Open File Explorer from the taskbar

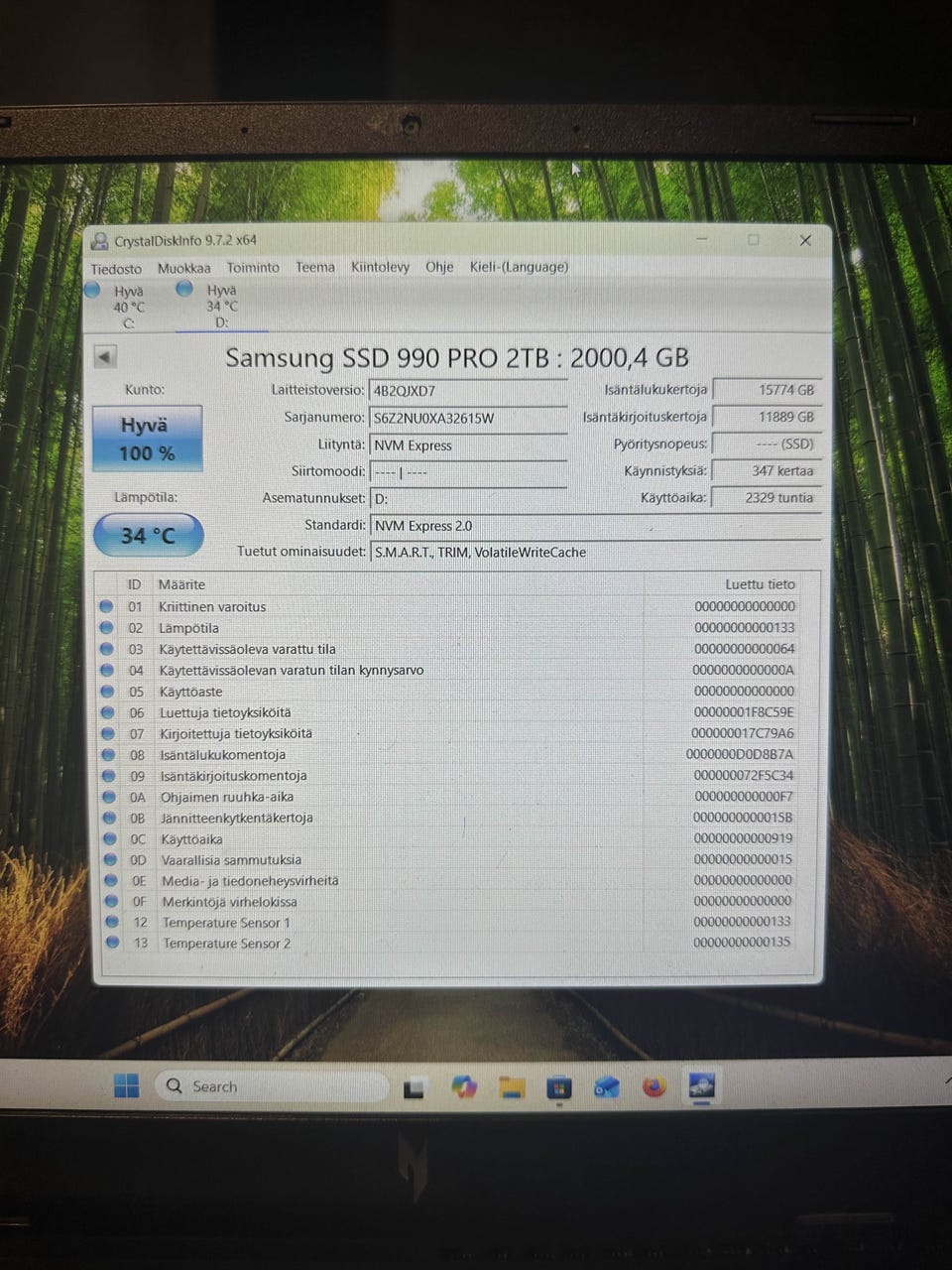[x=511, y=1087]
